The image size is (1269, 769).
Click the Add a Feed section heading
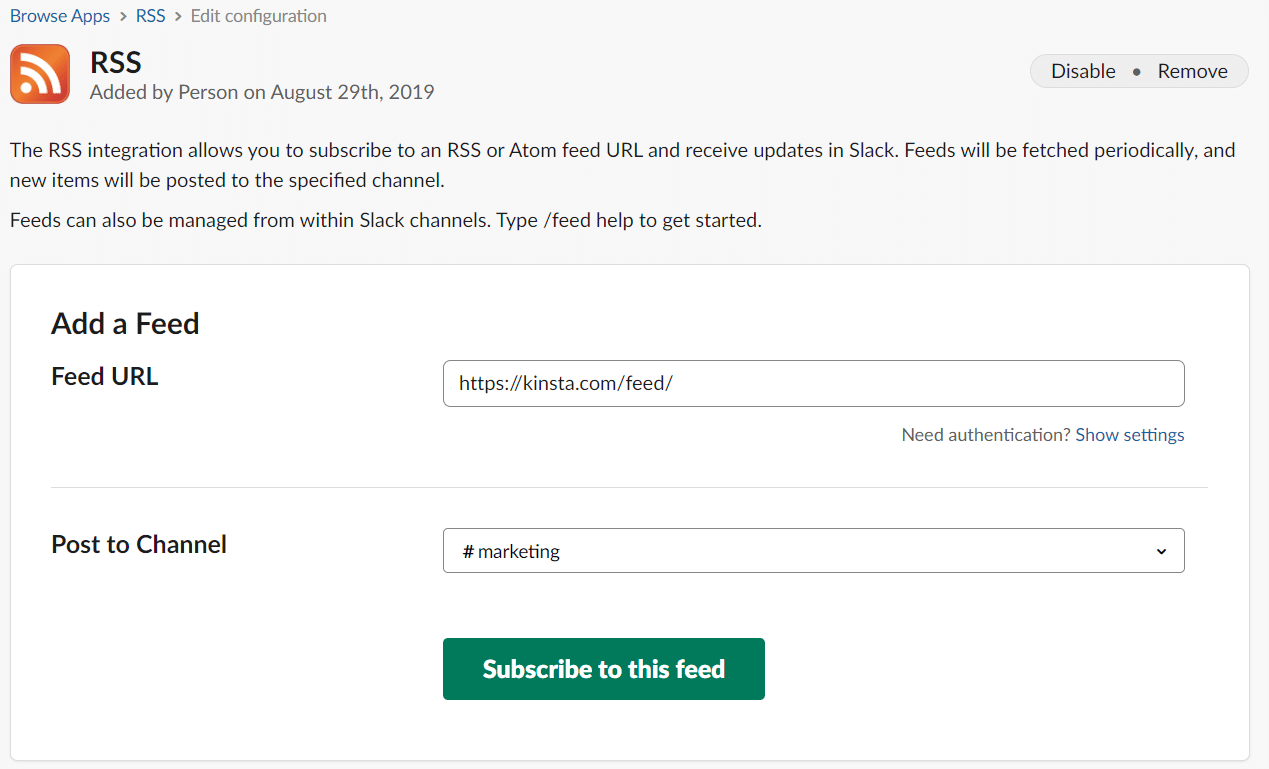coord(124,323)
